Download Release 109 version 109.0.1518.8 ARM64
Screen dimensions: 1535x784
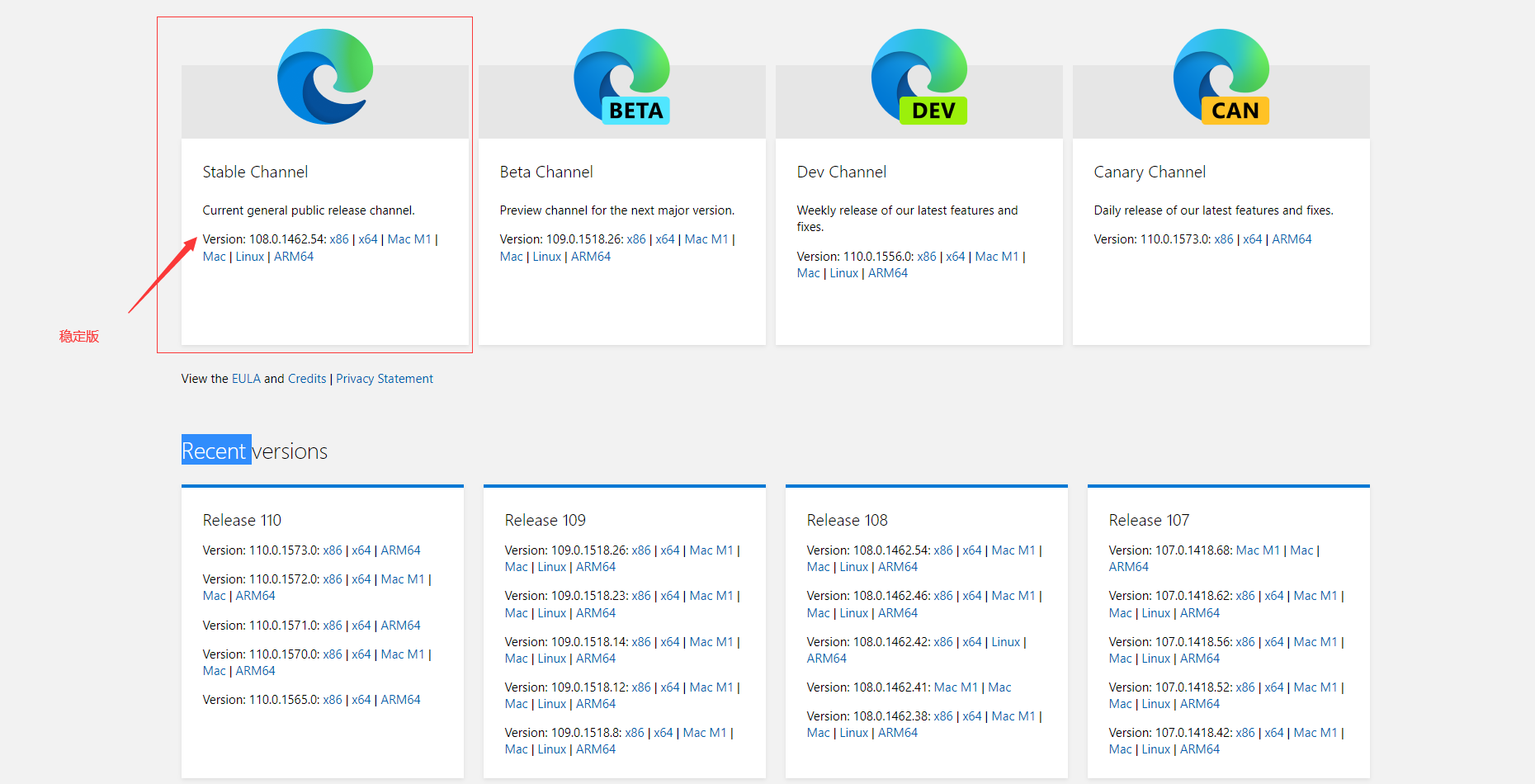click(596, 749)
